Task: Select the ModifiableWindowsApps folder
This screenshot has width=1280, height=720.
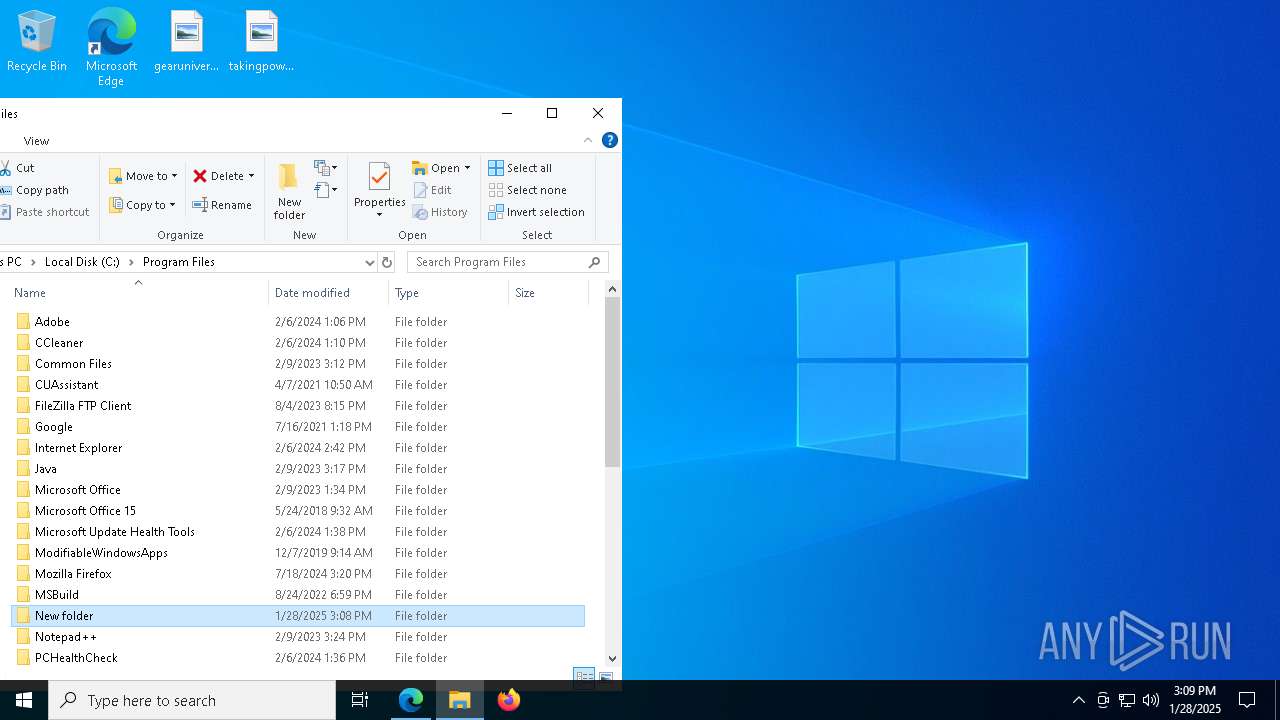Action: coord(298,553)
